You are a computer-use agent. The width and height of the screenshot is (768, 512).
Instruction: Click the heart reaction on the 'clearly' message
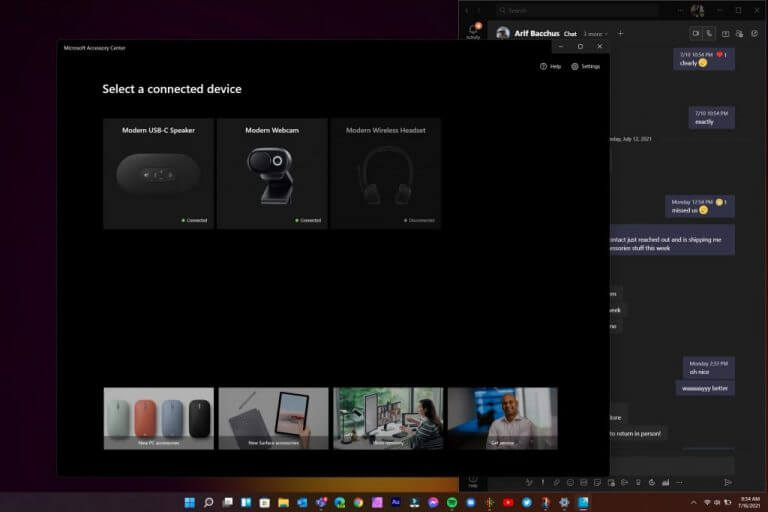pyautogui.click(x=719, y=55)
